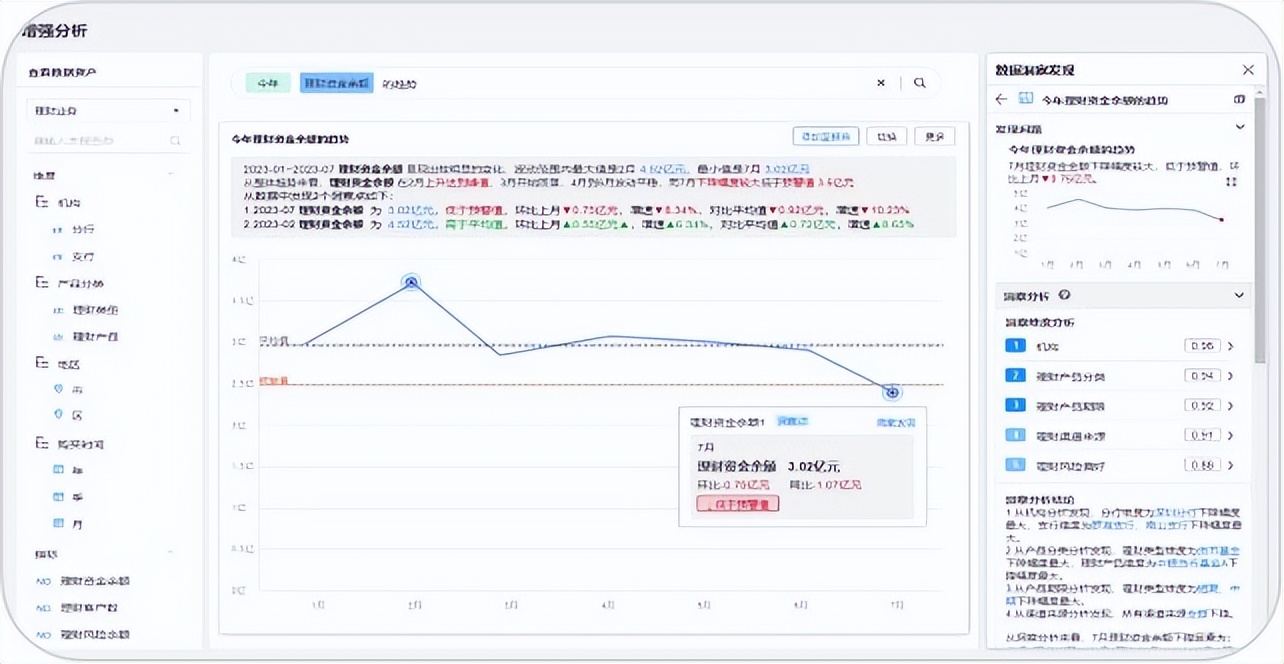This screenshot has width=1284, height=664.
Task: Click the info icon next to 洞察分析
Action: (1064, 295)
